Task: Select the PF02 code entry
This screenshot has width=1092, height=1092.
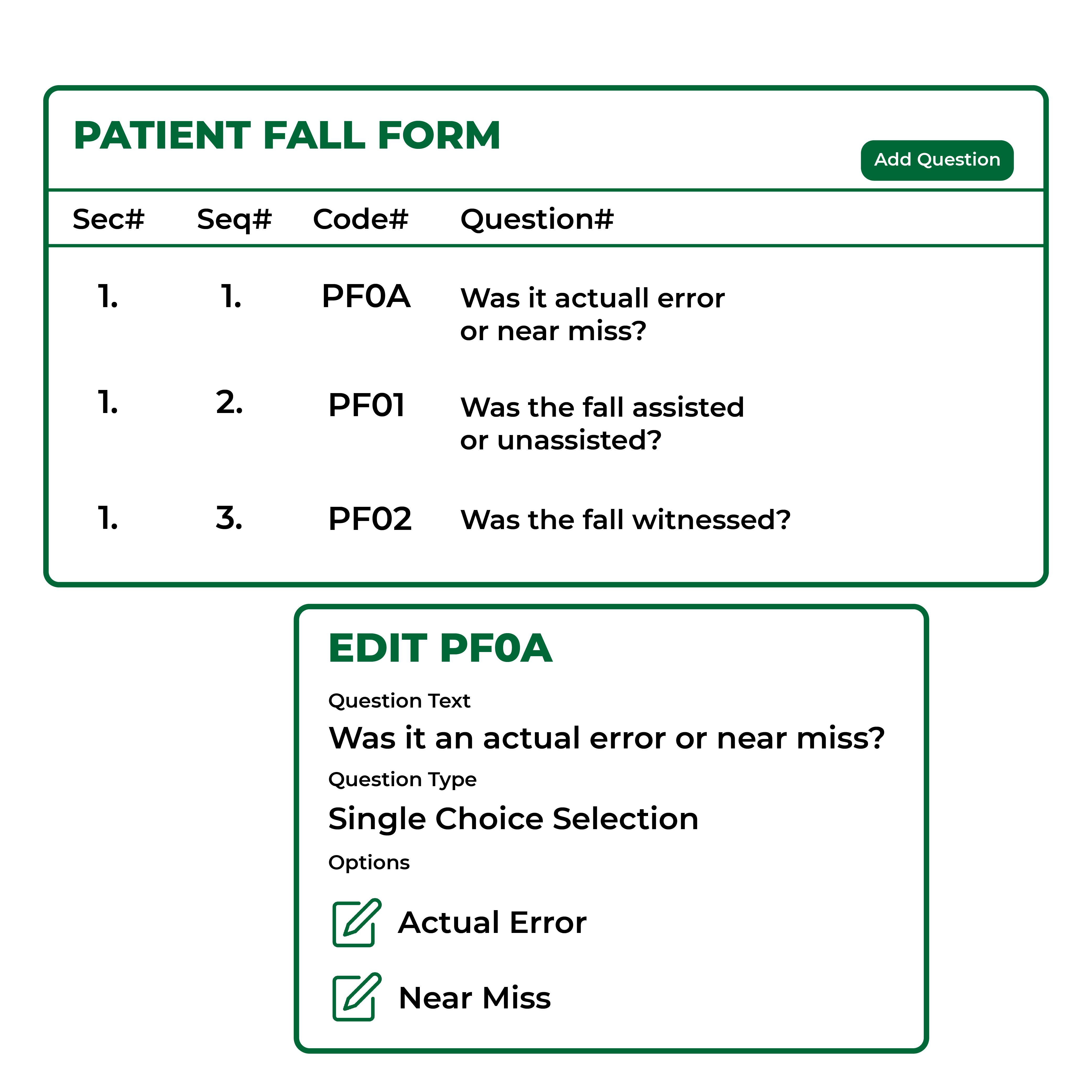Action: [370, 519]
